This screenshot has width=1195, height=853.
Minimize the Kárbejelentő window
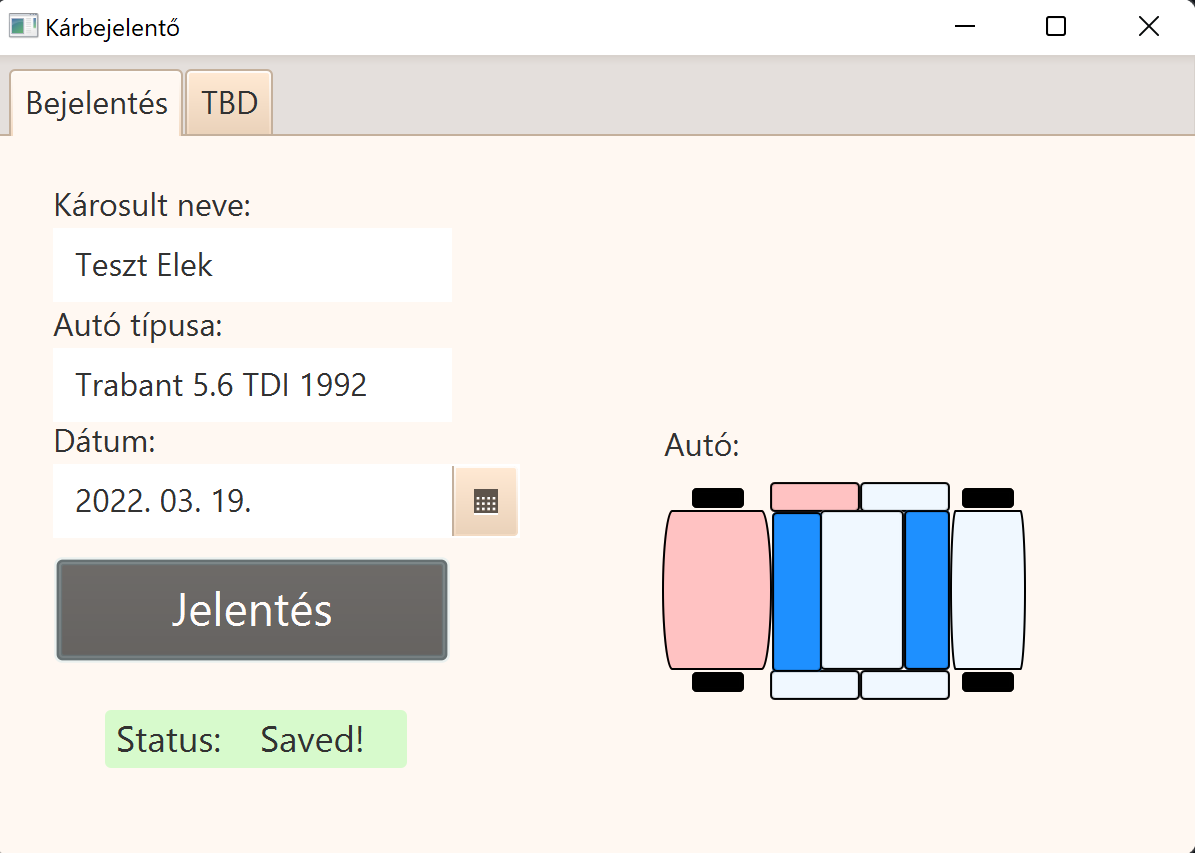965,27
